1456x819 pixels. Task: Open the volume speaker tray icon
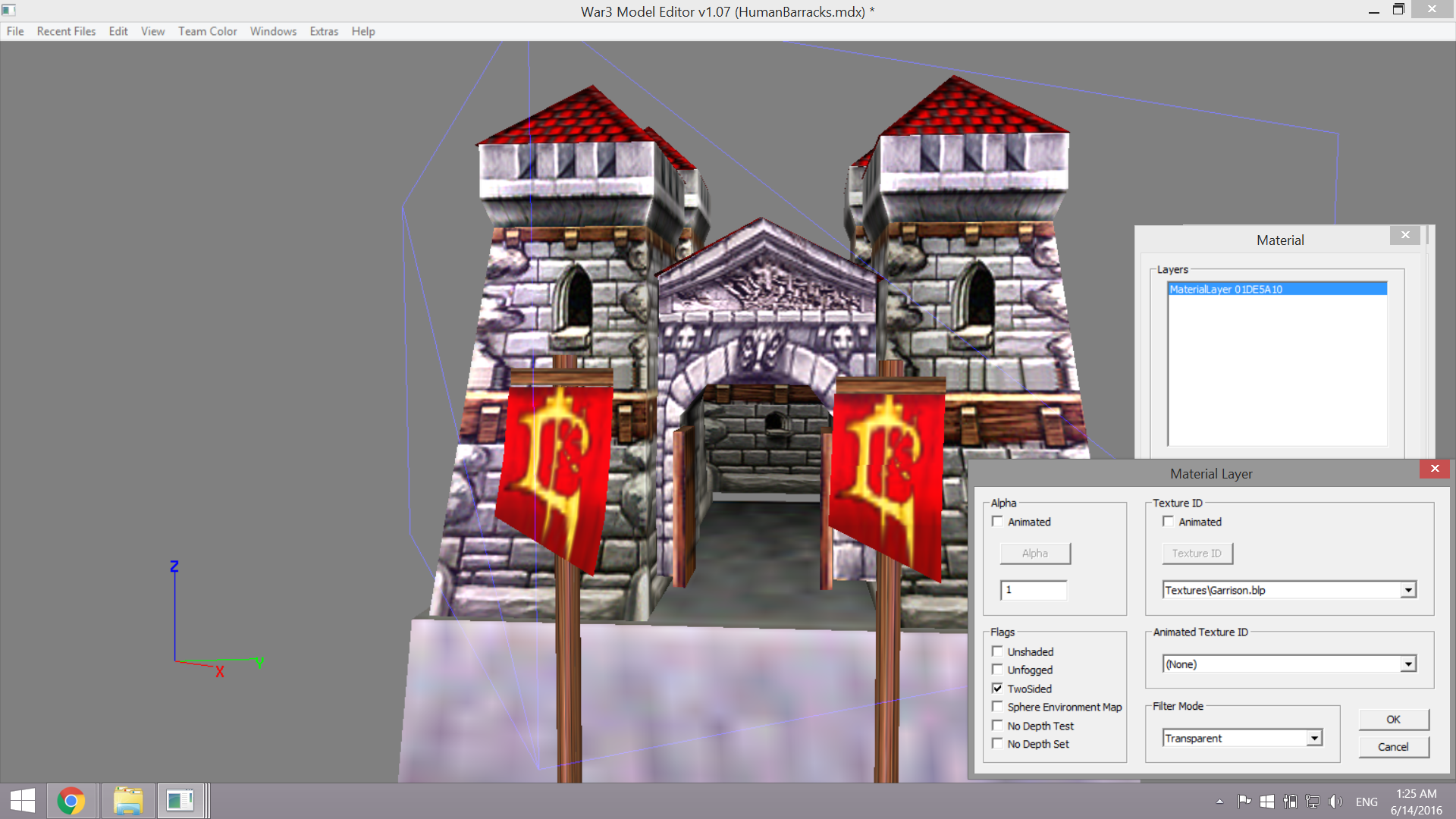click(1335, 802)
